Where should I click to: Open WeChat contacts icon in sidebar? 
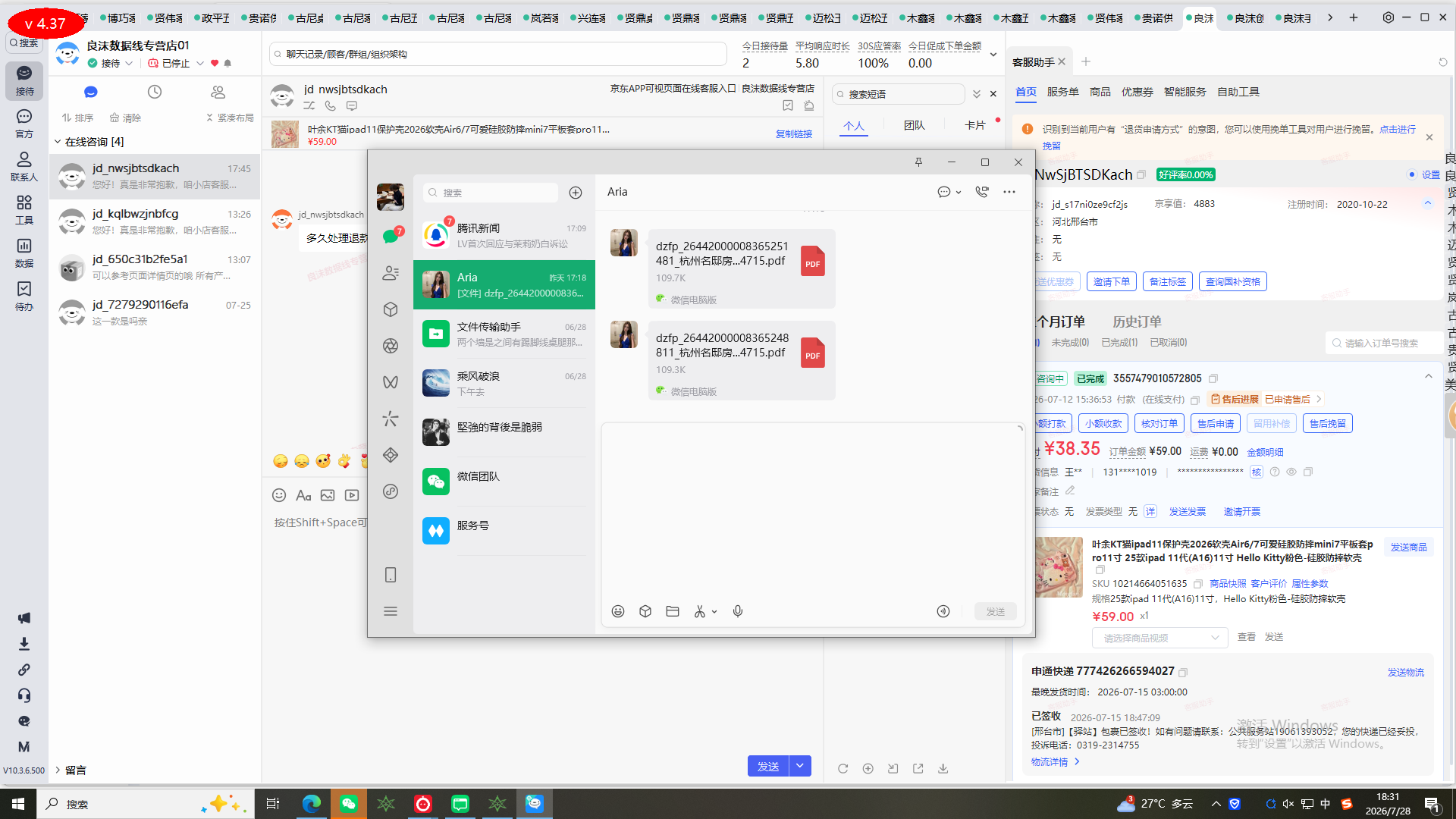click(x=391, y=273)
